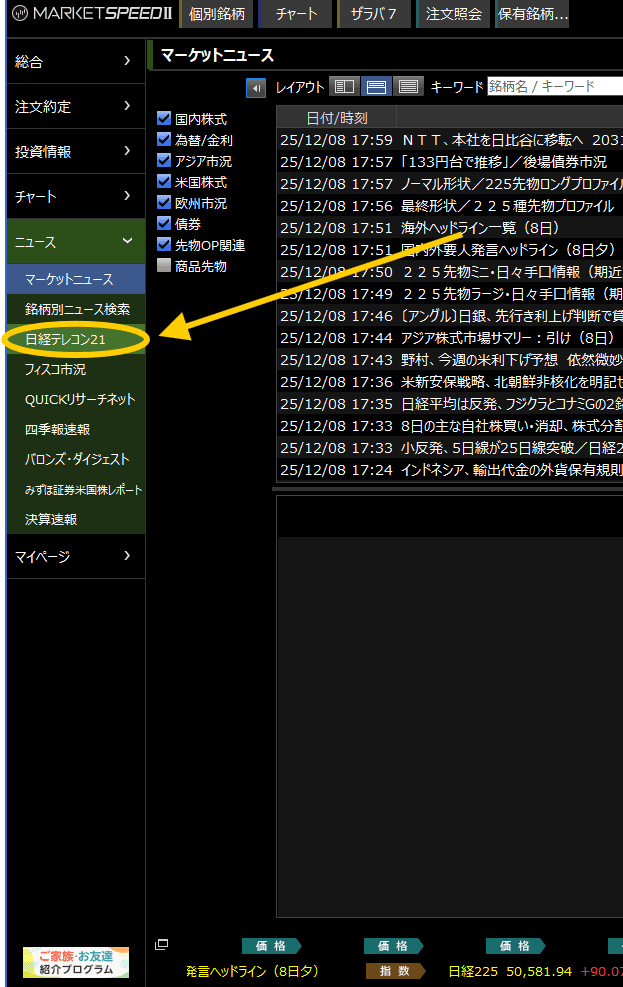Expand the チャート sidebar menu
This screenshot has width=623, height=987.
(x=76, y=196)
